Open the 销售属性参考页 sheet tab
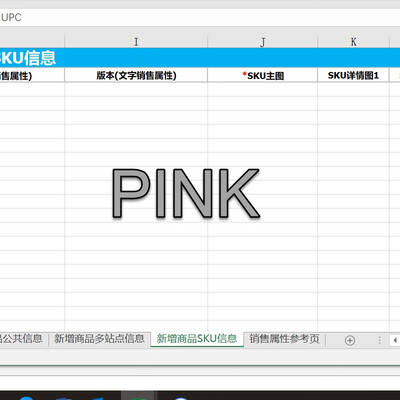 (x=284, y=339)
